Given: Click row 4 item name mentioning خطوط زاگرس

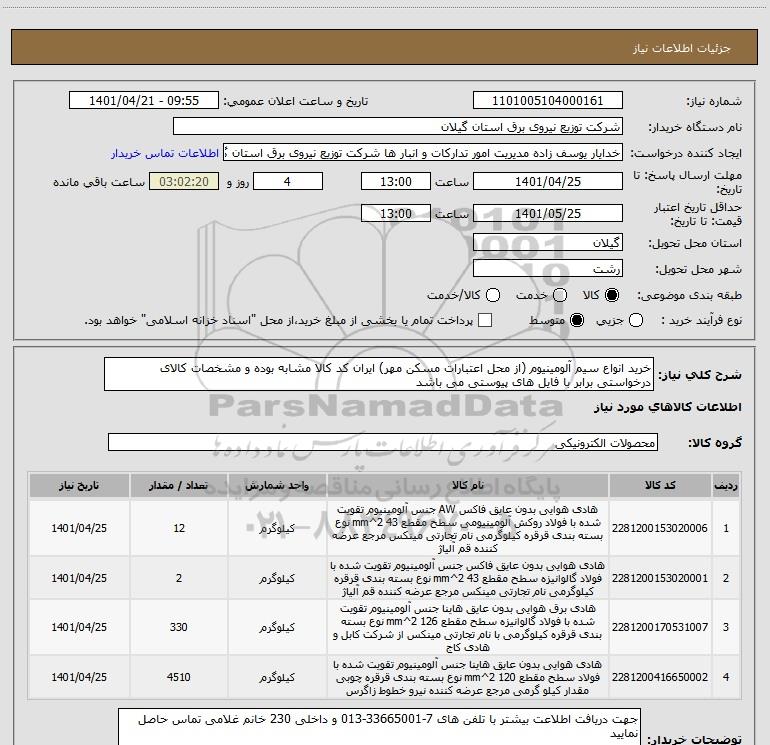Looking at the screenshot, I should [x=467, y=677].
